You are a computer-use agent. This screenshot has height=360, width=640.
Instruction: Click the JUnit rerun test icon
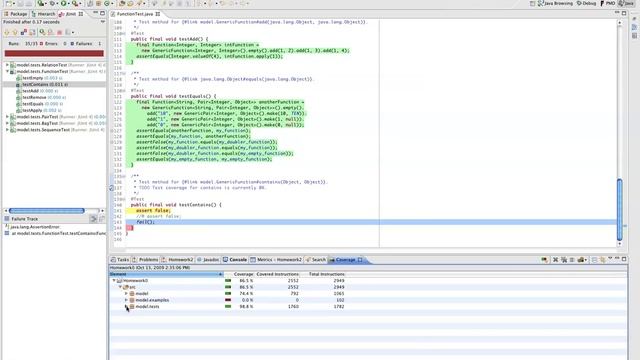click(42, 32)
